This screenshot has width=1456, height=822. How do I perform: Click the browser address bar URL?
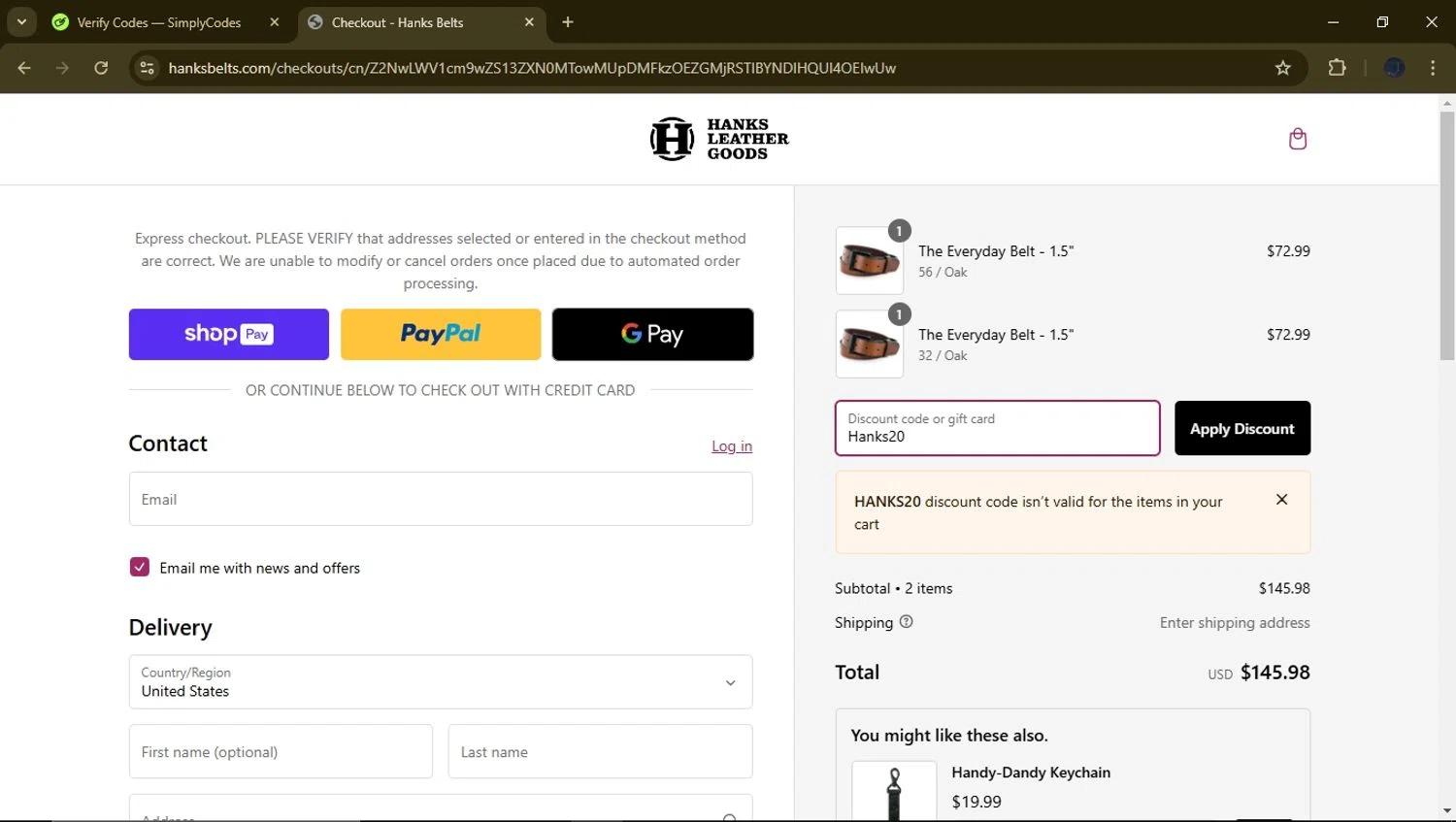pyautogui.click(x=532, y=68)
